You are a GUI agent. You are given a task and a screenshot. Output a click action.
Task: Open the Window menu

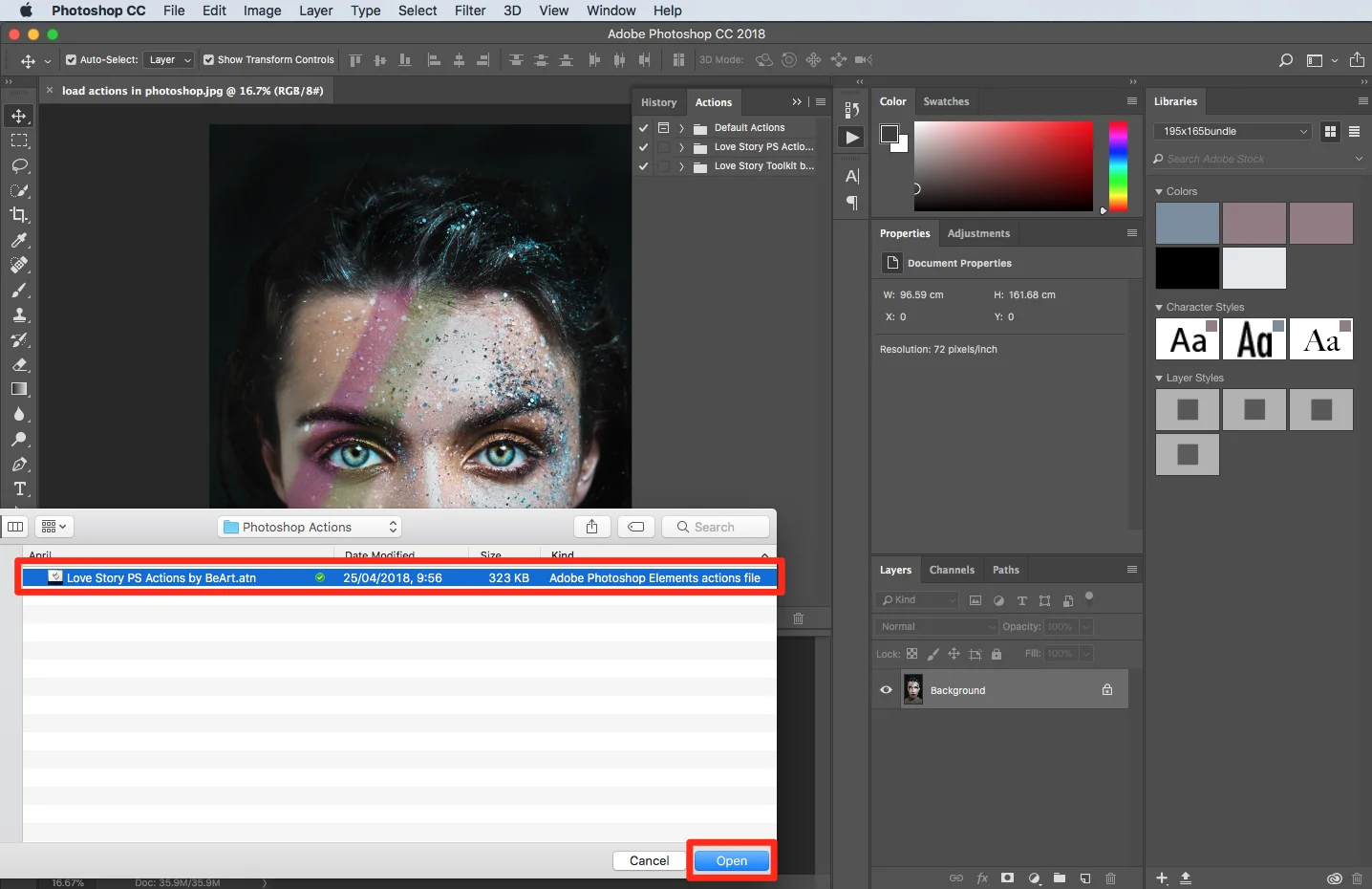611,11
